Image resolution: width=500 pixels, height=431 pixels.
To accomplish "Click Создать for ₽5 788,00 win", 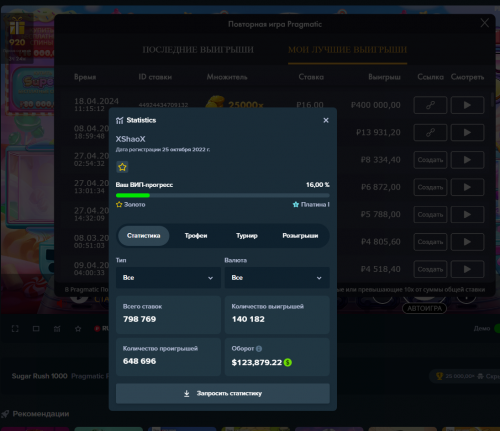I will [430, 214].
